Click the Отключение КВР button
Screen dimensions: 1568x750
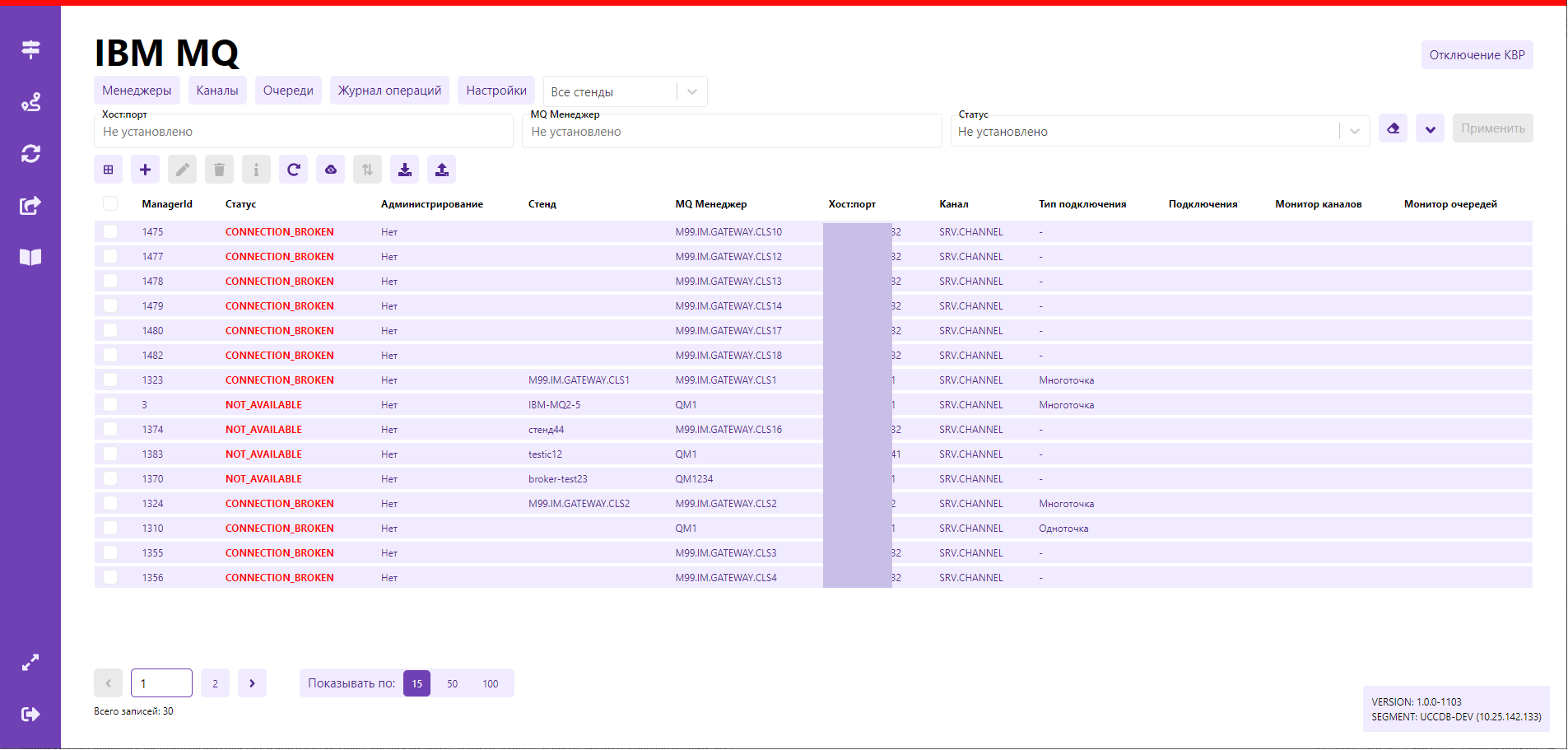point(1477,55)
